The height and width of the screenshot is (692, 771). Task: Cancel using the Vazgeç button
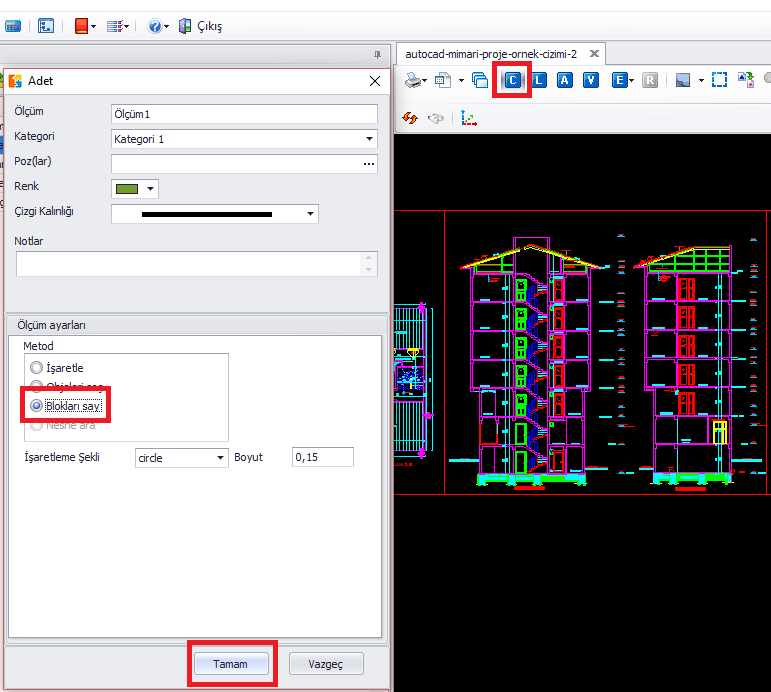tap(326, 663)
